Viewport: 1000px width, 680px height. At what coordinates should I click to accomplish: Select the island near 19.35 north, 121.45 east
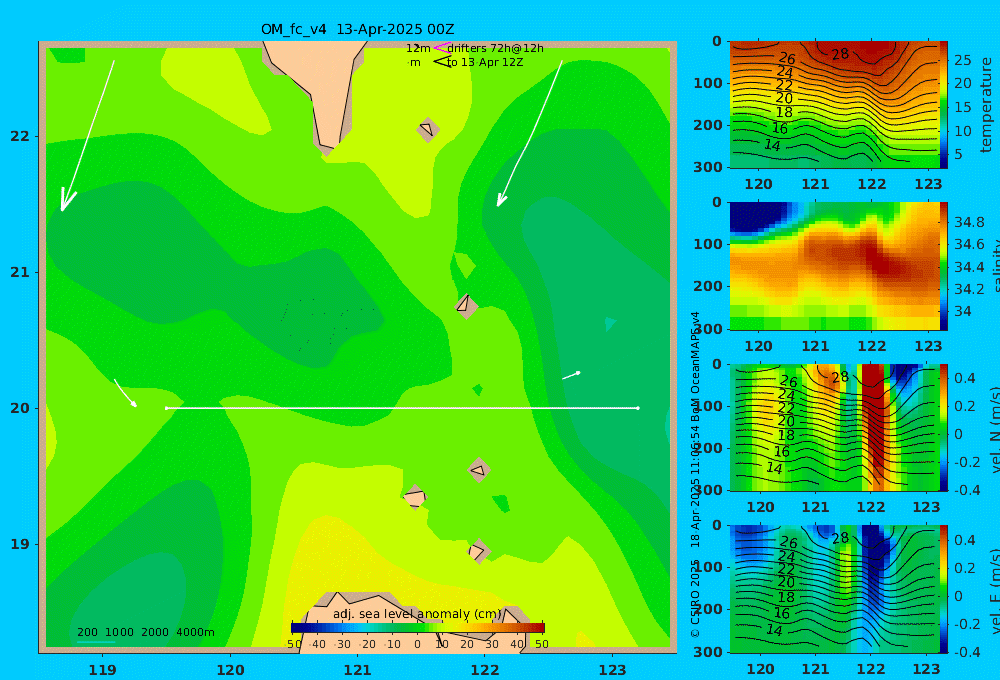tap(415, 497)
